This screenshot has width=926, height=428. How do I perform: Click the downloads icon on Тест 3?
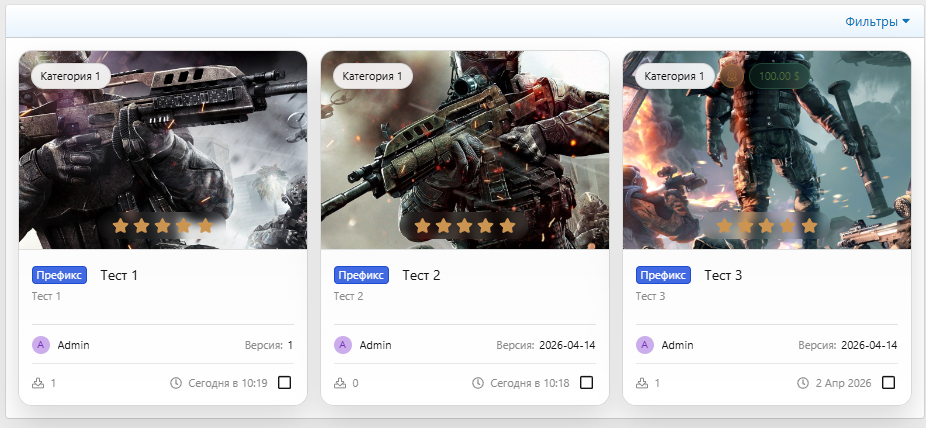[x=641, y=383]
